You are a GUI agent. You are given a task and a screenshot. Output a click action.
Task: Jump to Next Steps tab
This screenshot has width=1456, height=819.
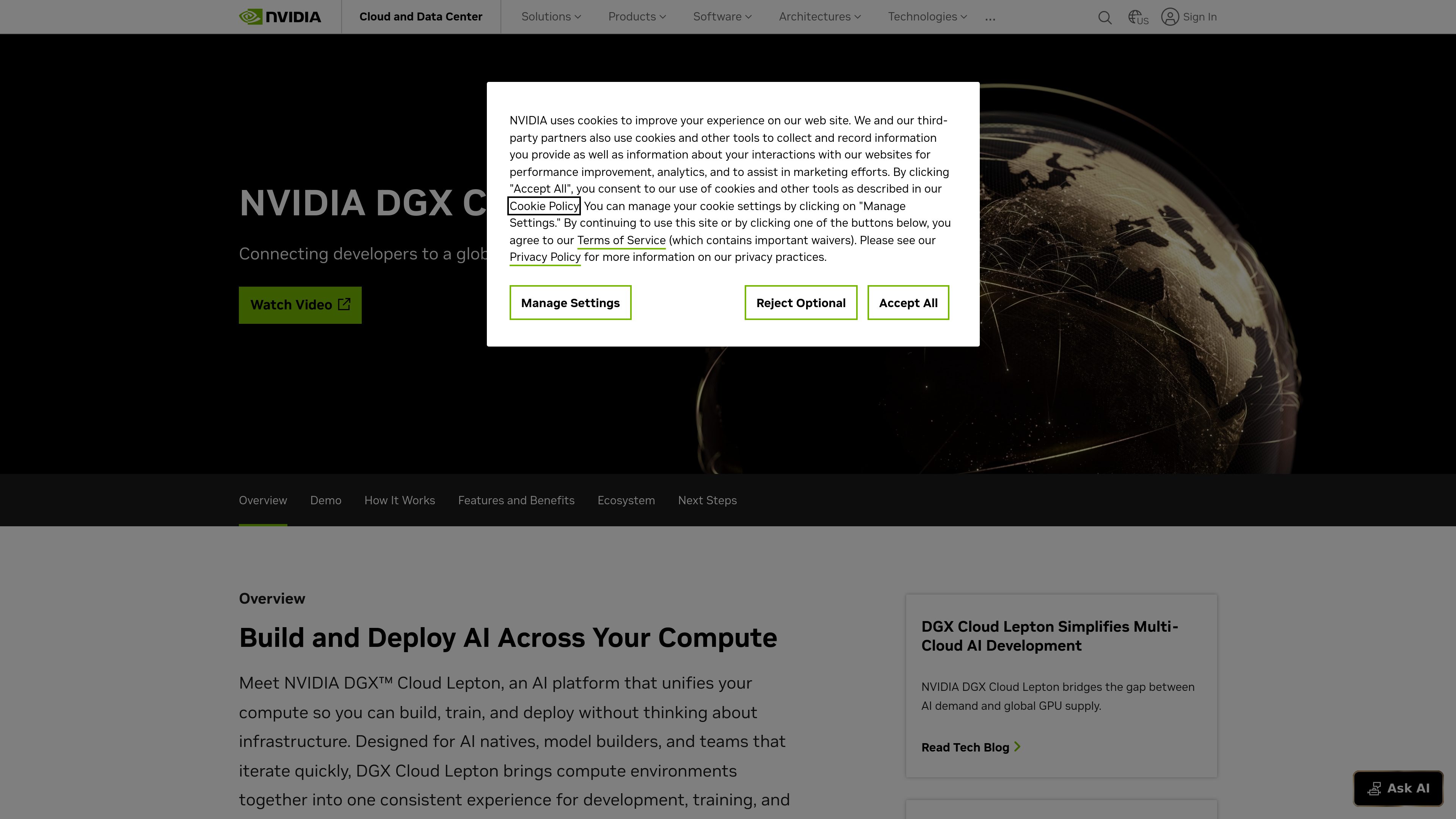pos(707,500)
